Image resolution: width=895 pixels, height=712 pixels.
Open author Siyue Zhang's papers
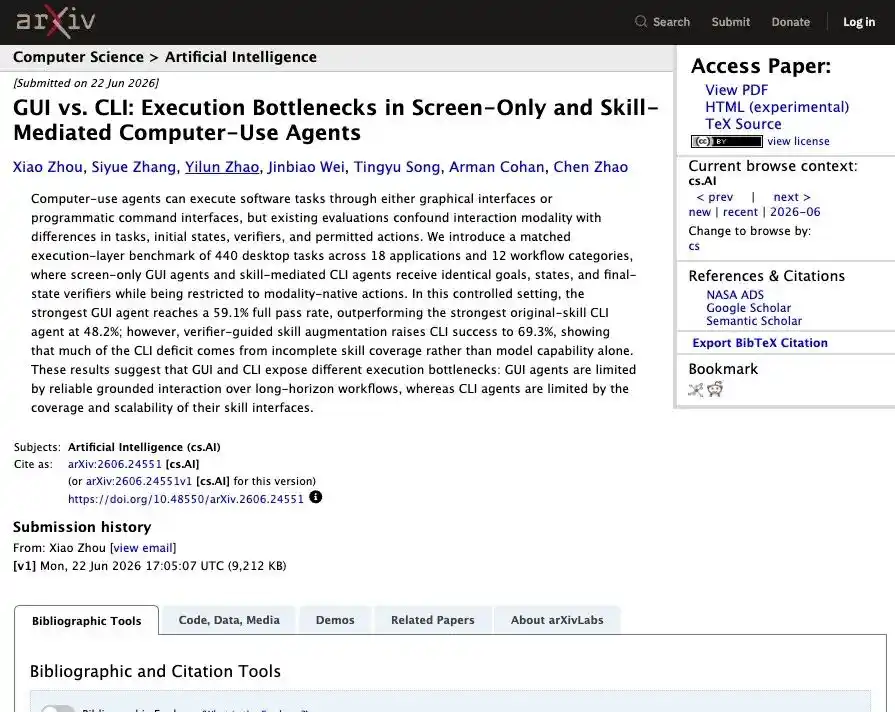134,167
